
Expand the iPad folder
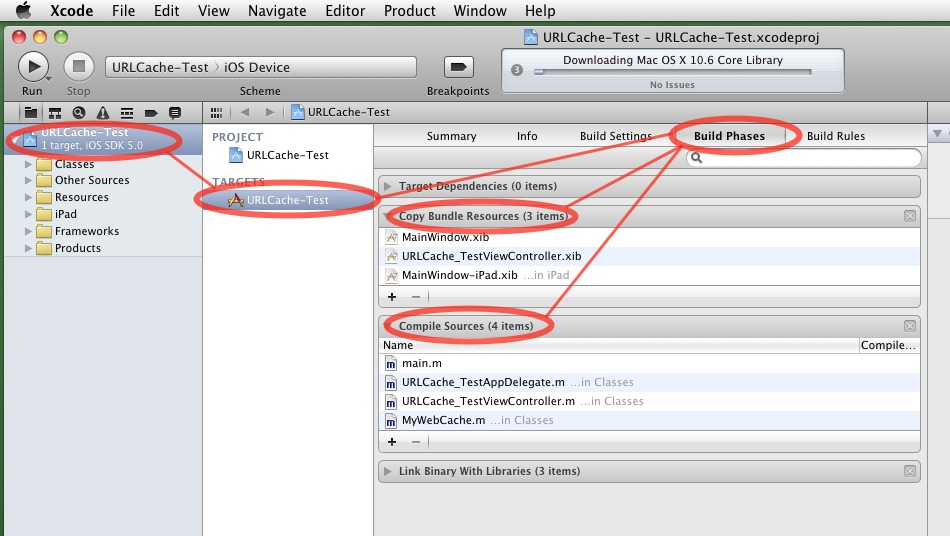click(28, 214)
